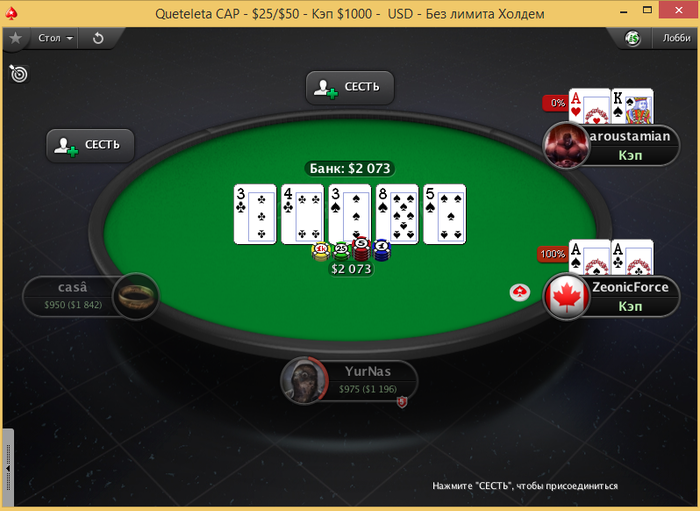Take the left empty seat СЕСТЬ
Screen dimensions: 700x511
click(x=90, y=145)
